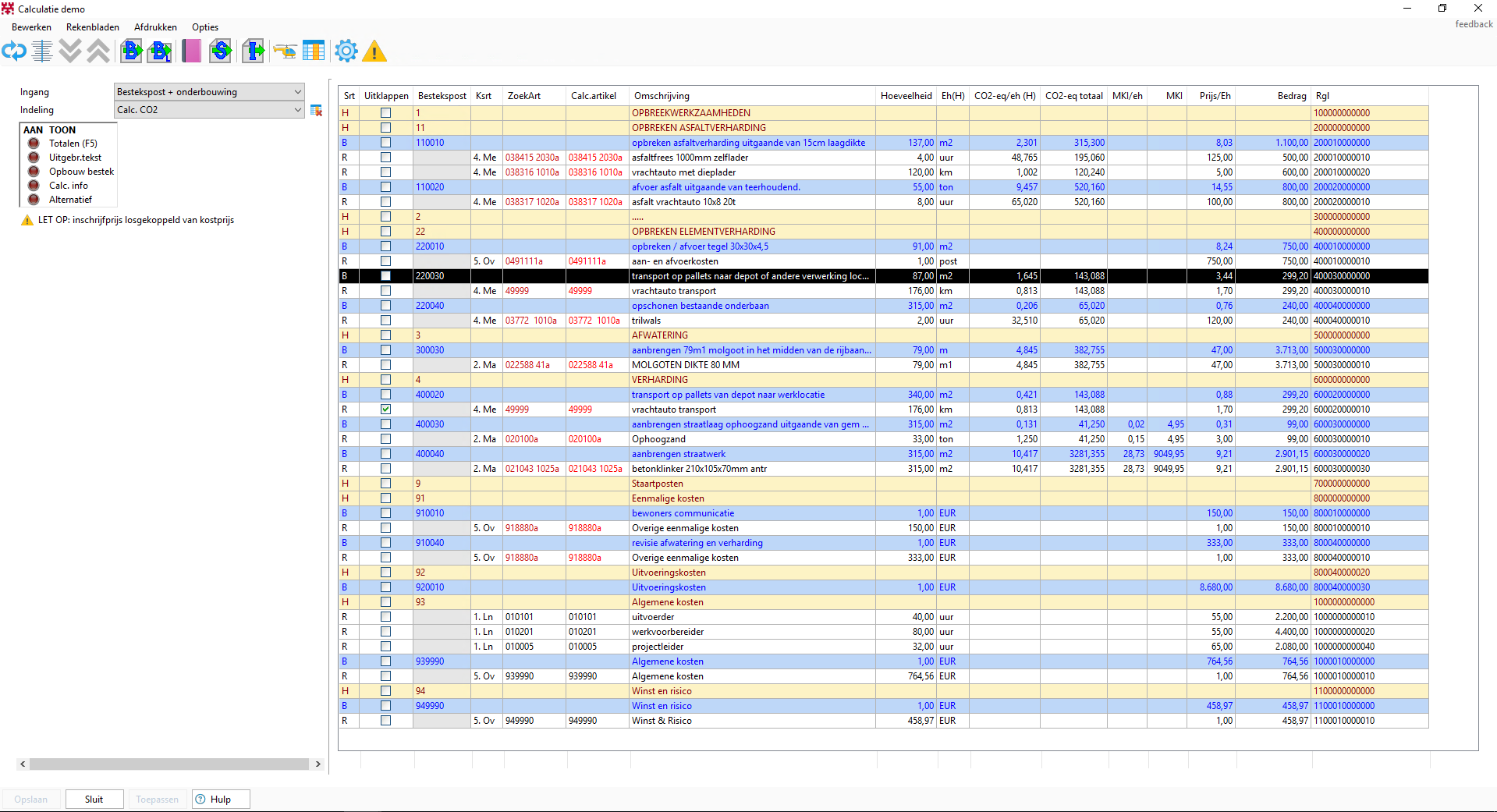Open the Opties menu
The height and width of the screenshot is (812, 1497).
pos(205,27)
